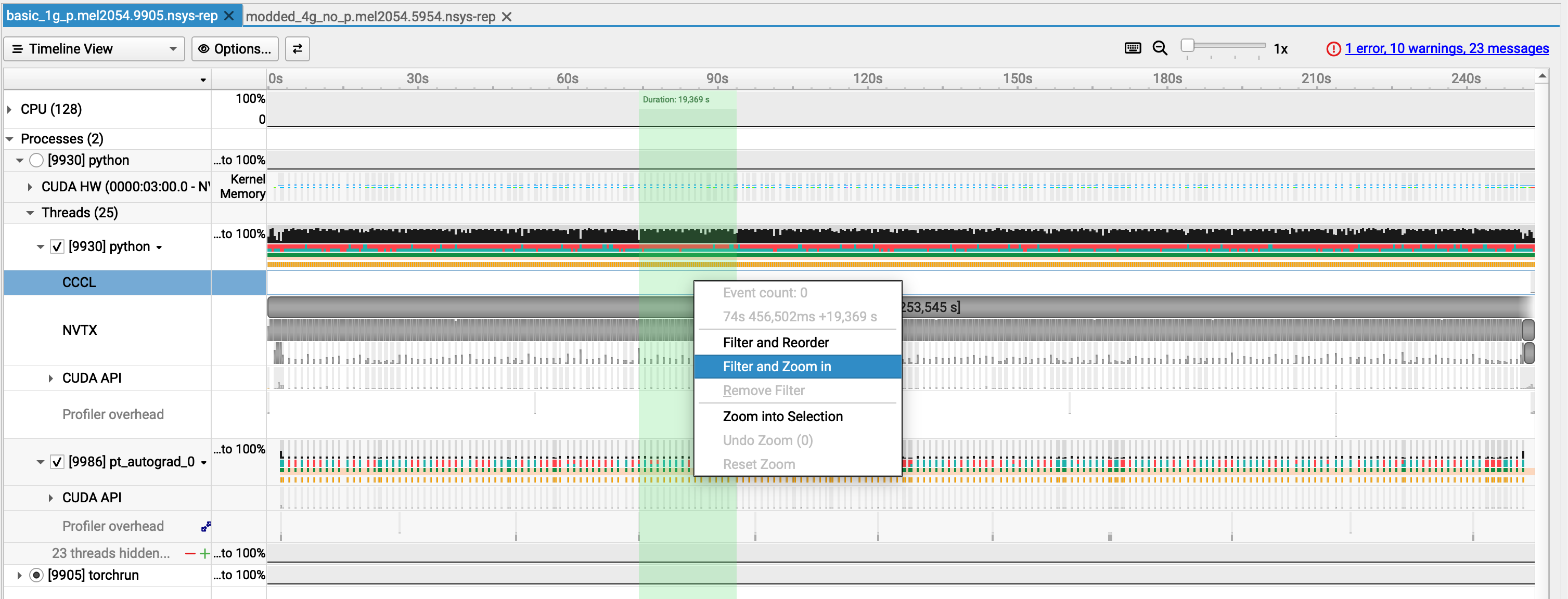
Task: Choose Filter and Zoom in
Action: tap(777, 367)
